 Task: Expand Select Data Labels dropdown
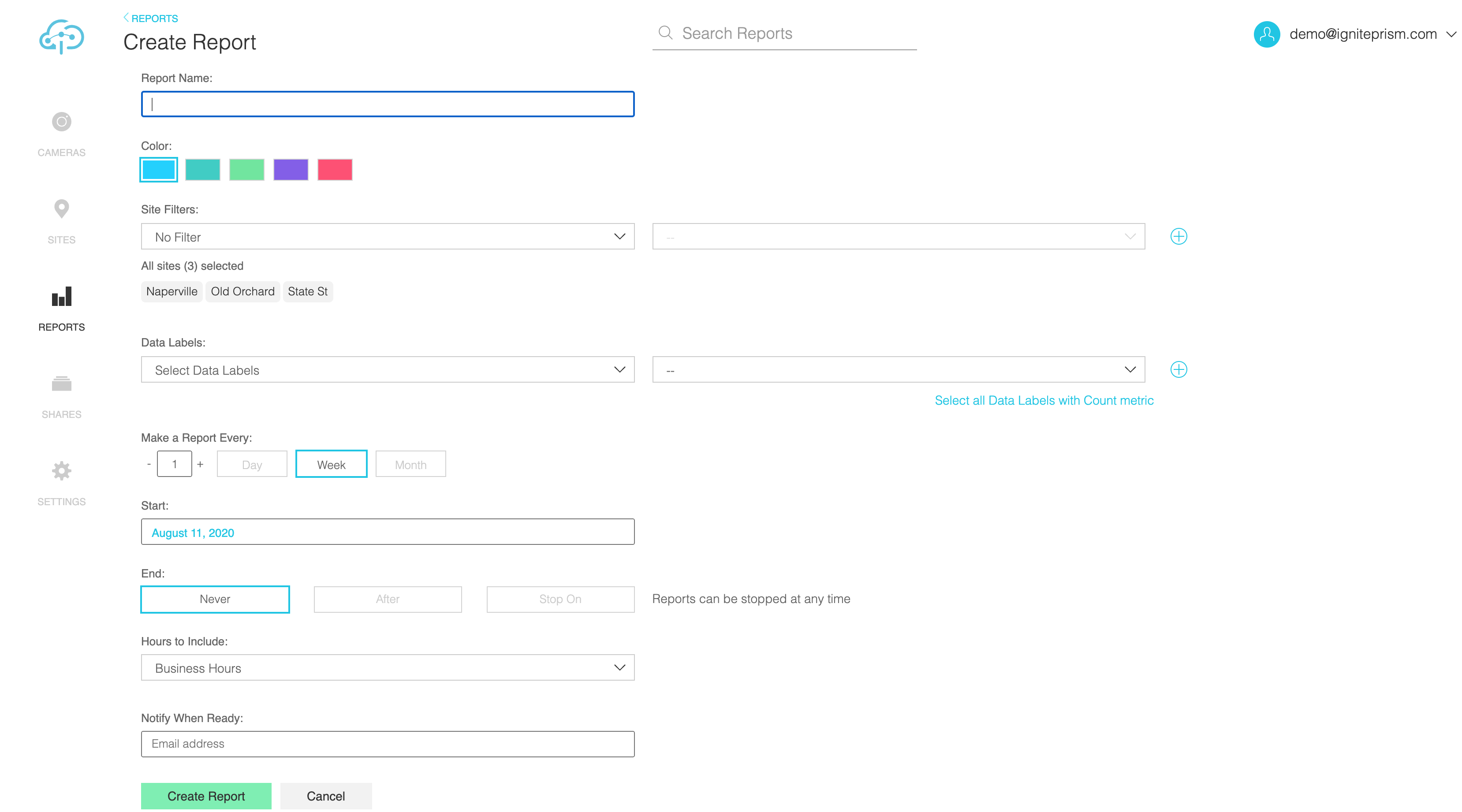pyautogui.click(x=388, y=370)
